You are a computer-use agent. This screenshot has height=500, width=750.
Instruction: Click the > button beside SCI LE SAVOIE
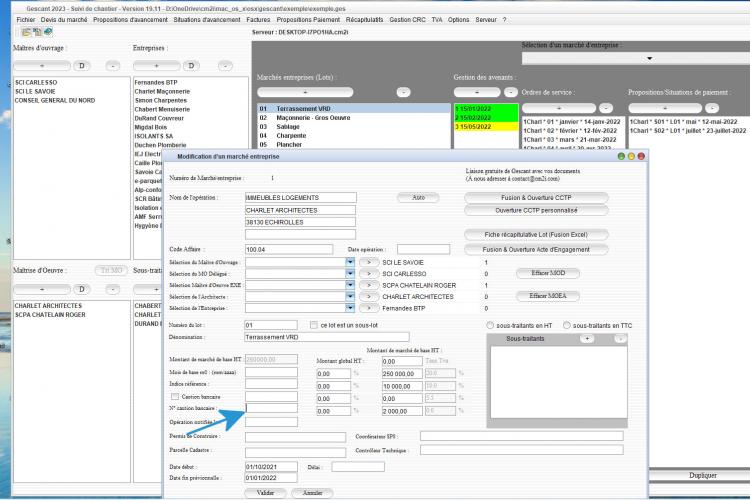click(x=369, y=262)
